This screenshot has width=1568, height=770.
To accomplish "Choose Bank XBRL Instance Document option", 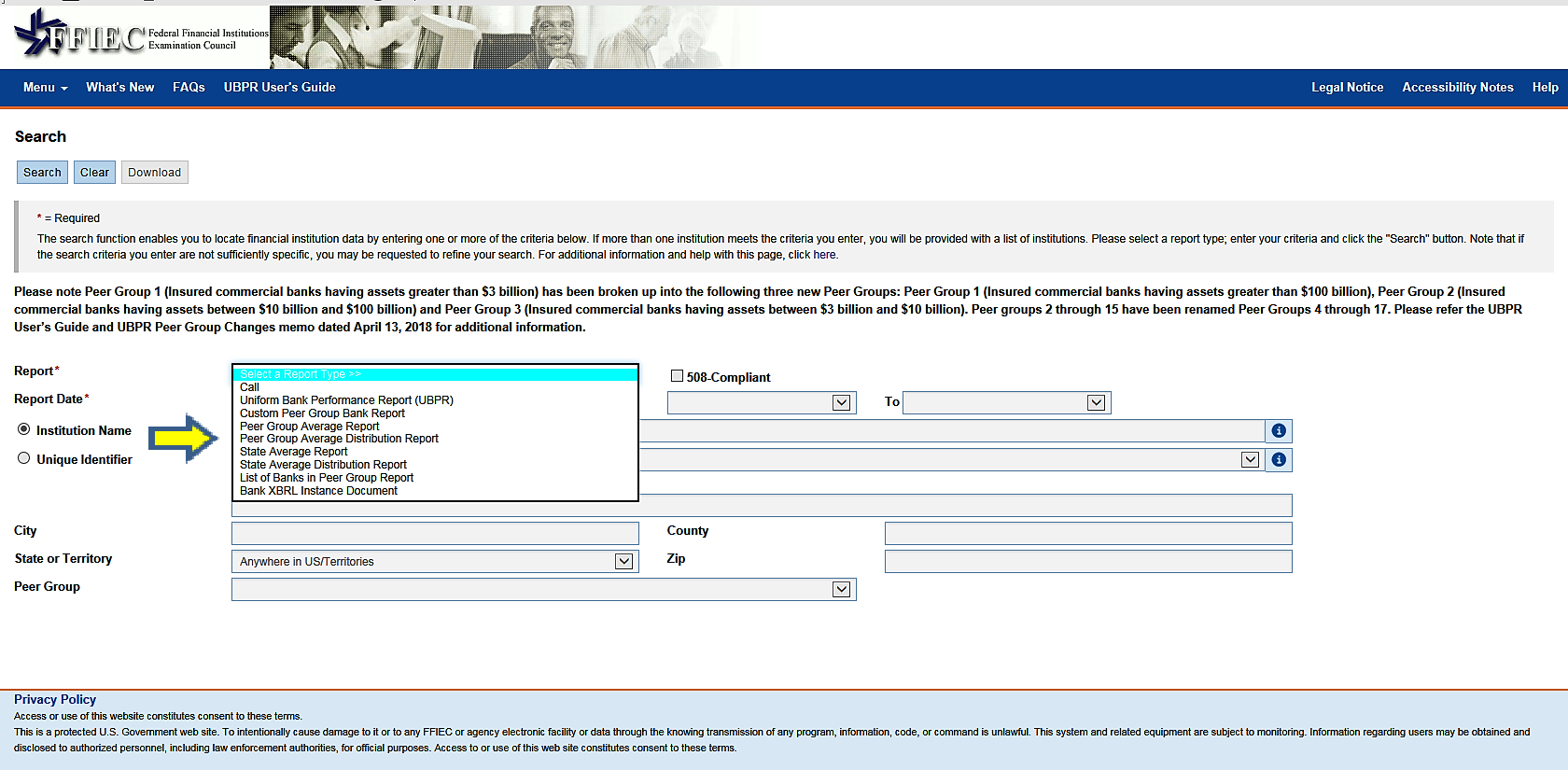I will (318, 491).
